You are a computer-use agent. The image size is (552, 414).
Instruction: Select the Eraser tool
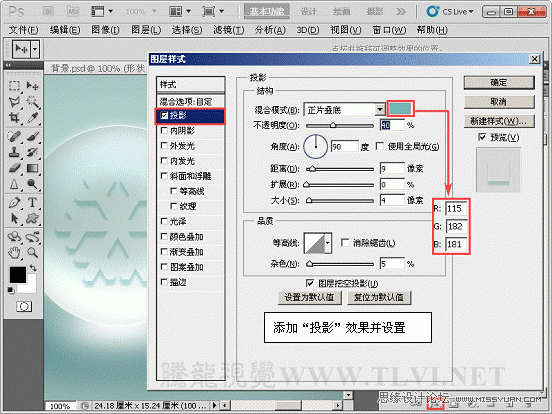pyautogui.click(x=14, y=168)
